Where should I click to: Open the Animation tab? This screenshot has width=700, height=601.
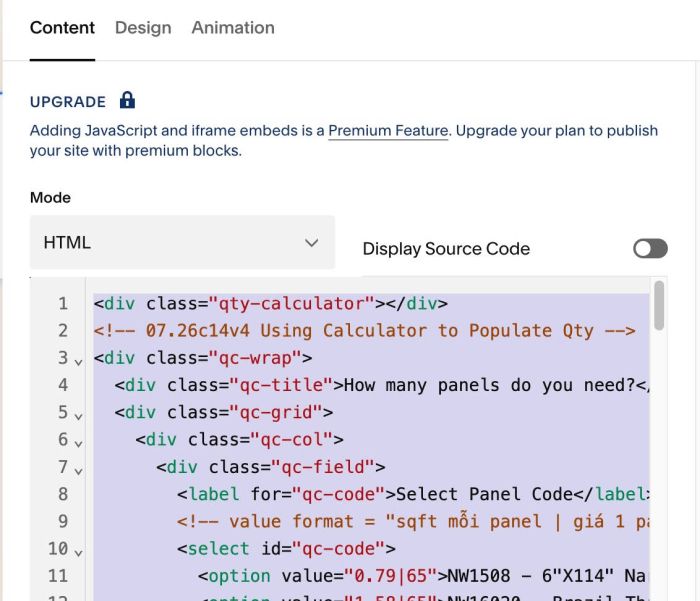233,28
